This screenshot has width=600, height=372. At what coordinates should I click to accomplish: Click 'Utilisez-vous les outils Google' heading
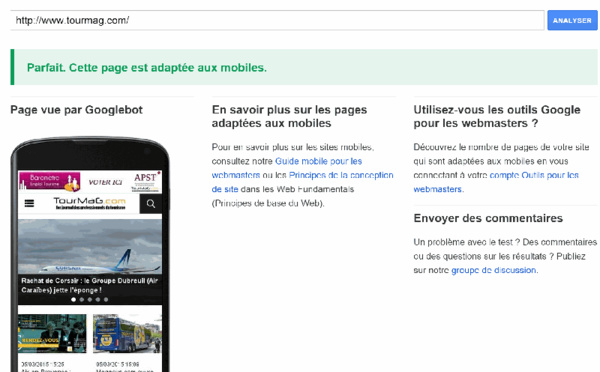click(x=497, y=116)
